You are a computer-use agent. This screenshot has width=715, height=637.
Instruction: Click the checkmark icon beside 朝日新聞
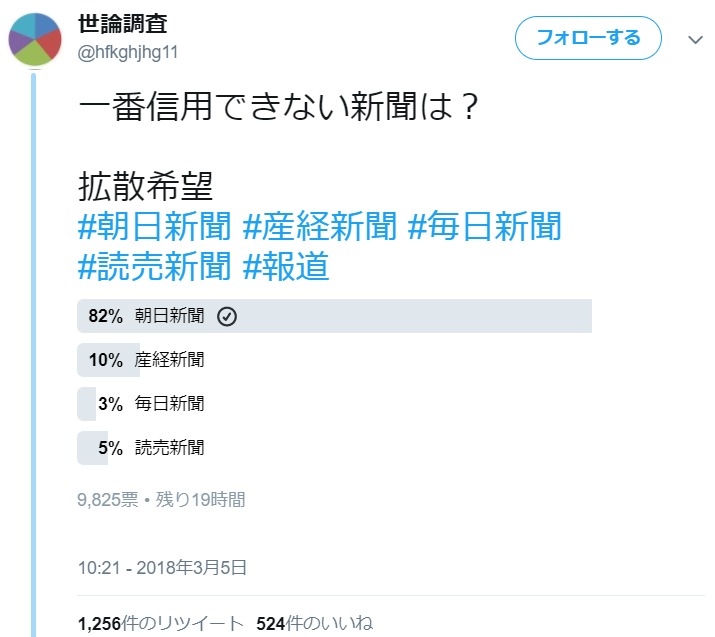pos(227,316)
